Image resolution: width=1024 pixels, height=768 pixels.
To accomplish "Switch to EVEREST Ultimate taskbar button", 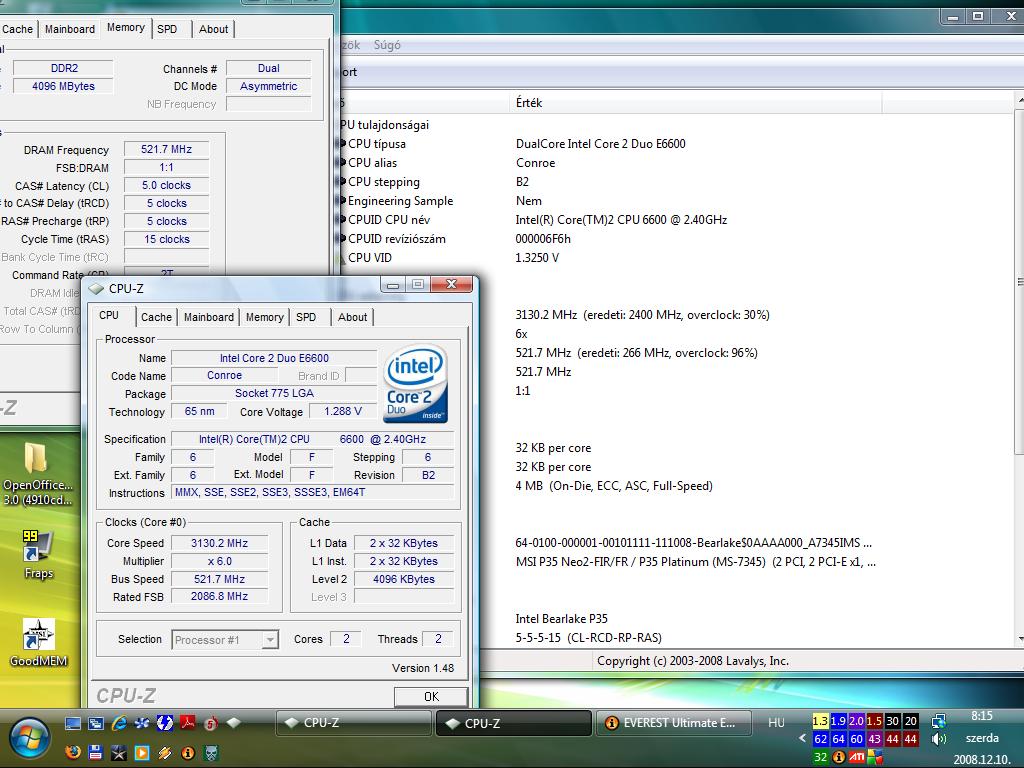I will pos(673,723).
